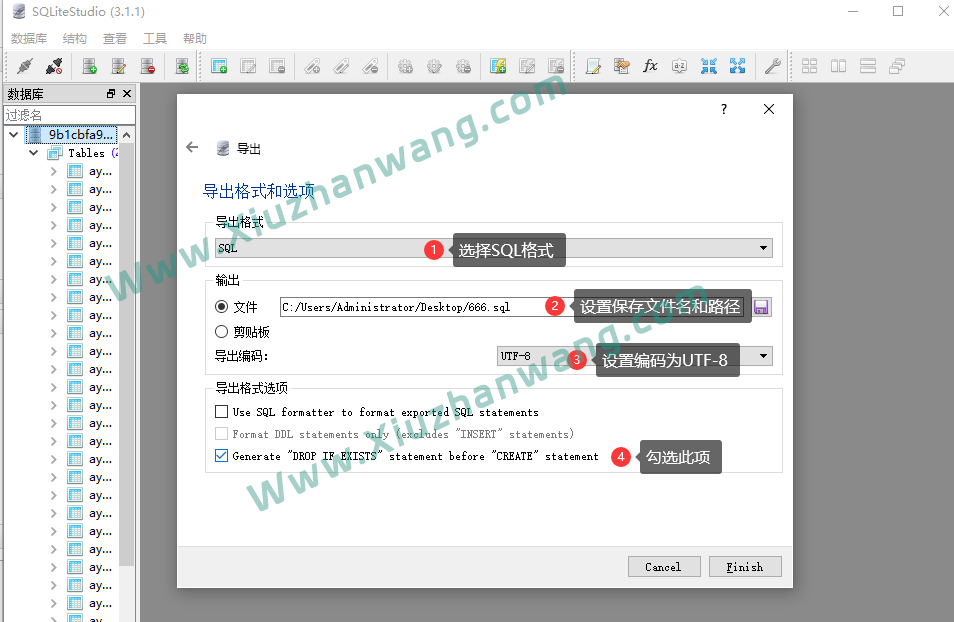Open the export format dropdown showing SQL

763,247
